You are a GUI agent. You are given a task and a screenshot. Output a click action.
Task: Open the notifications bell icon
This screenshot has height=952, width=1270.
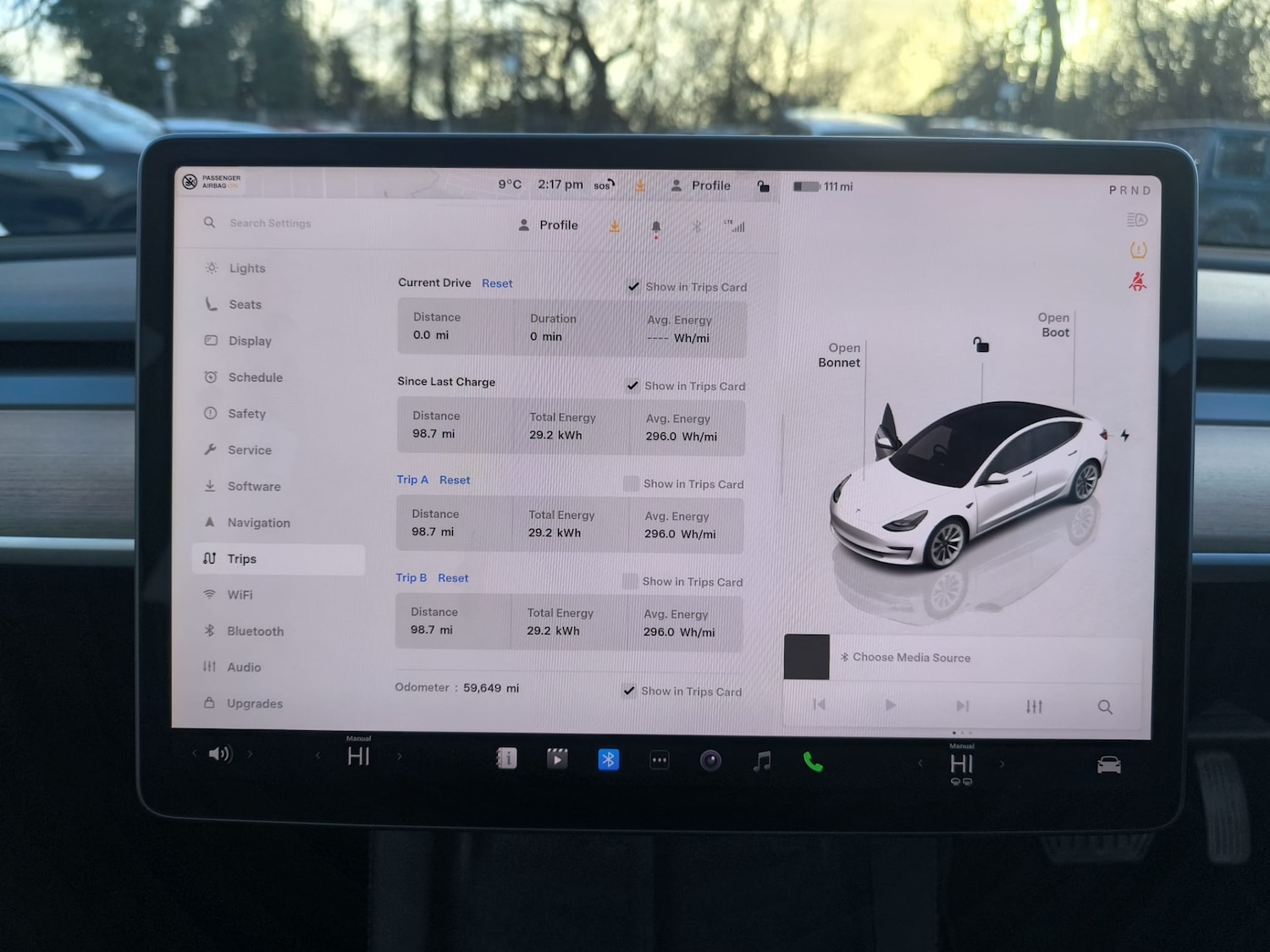(654, 227)
